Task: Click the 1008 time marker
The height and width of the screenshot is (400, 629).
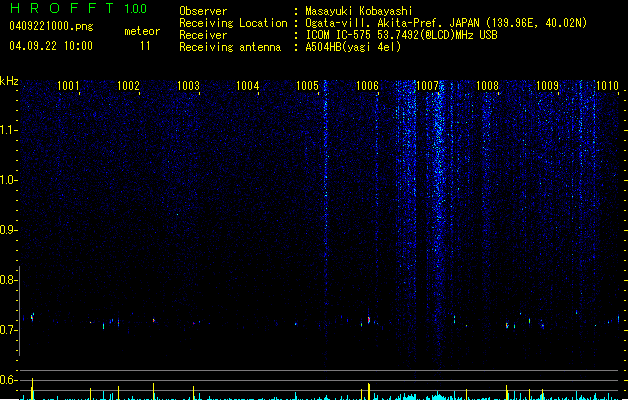Action: [x=487, y=86]
